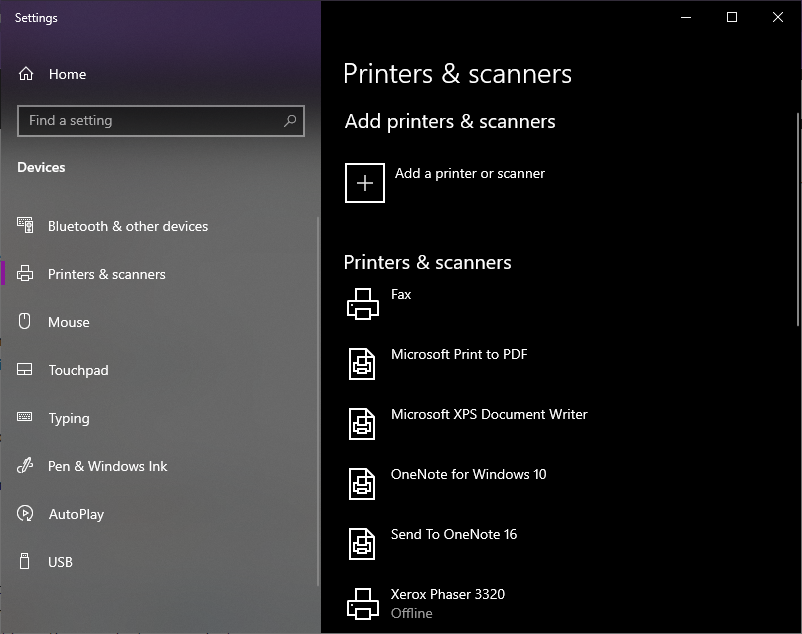Click the offline Xerox printer status text
This screenshot has width=802, height=634.
411,613
